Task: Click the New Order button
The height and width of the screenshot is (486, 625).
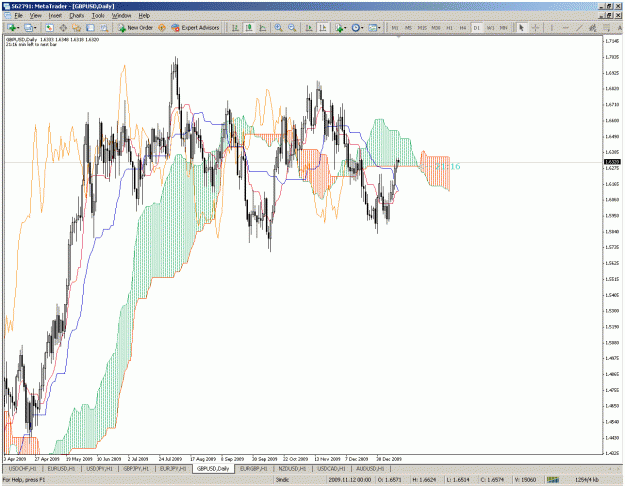Action: tap(135, 28)
